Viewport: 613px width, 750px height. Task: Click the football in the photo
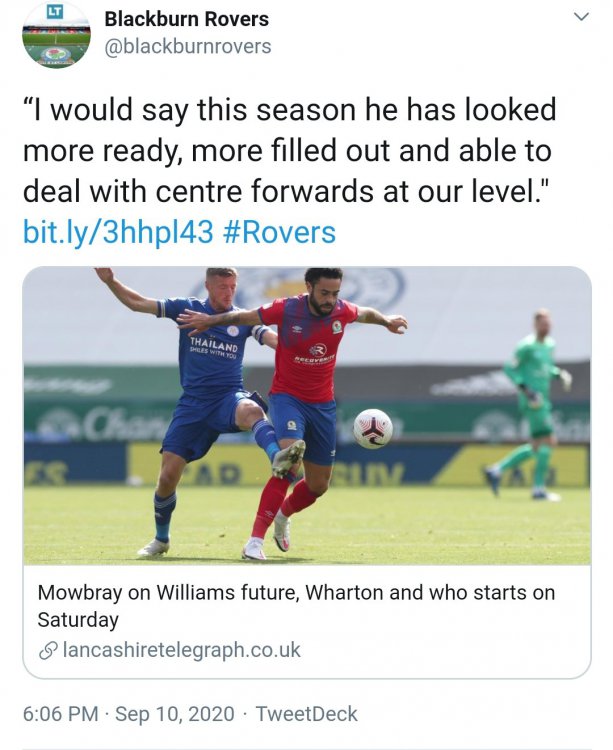pos(373,428)
